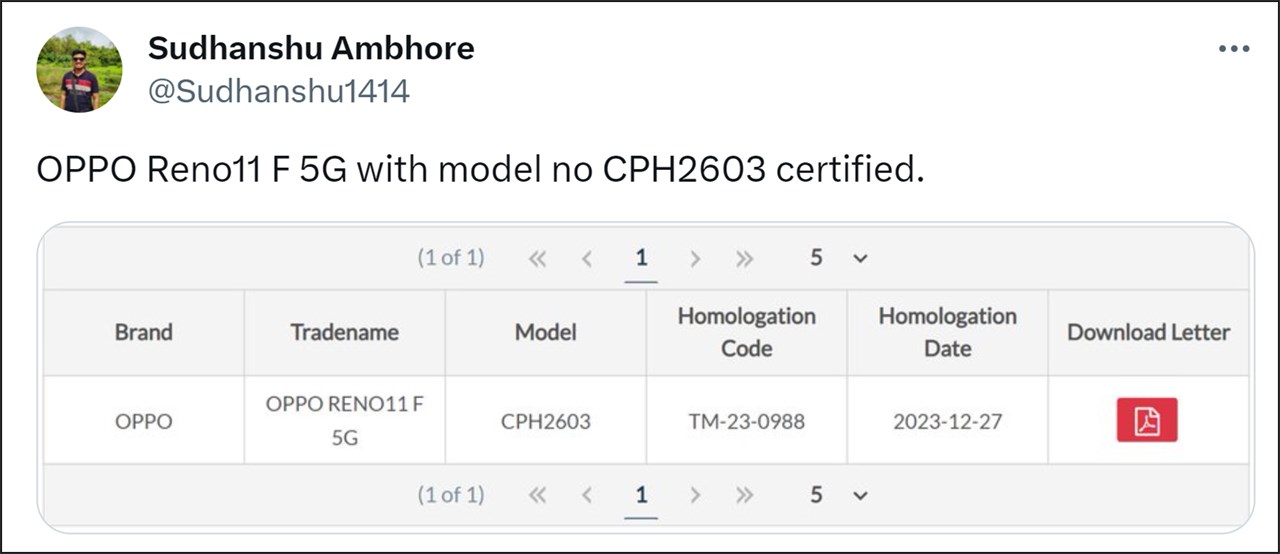Viewport: 1280px width, 554px height.
Task: Click the Homologation Date column header
Action: tap(947, 332)
